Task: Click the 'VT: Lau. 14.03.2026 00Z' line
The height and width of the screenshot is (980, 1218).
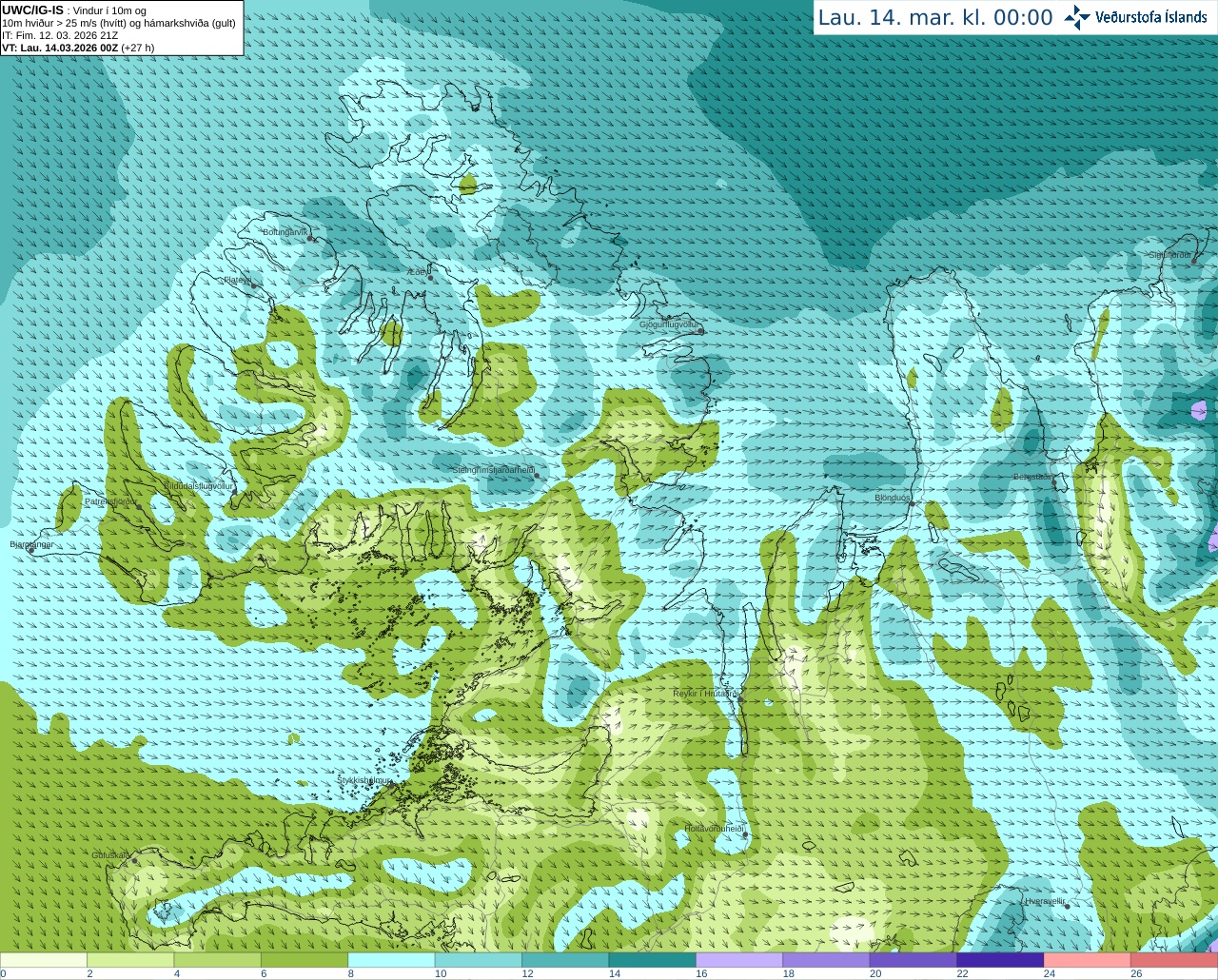Action: (60, 48)
